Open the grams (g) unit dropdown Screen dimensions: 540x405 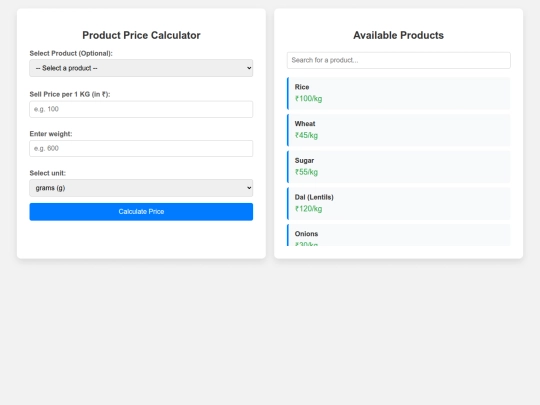[x=141, y=188]
